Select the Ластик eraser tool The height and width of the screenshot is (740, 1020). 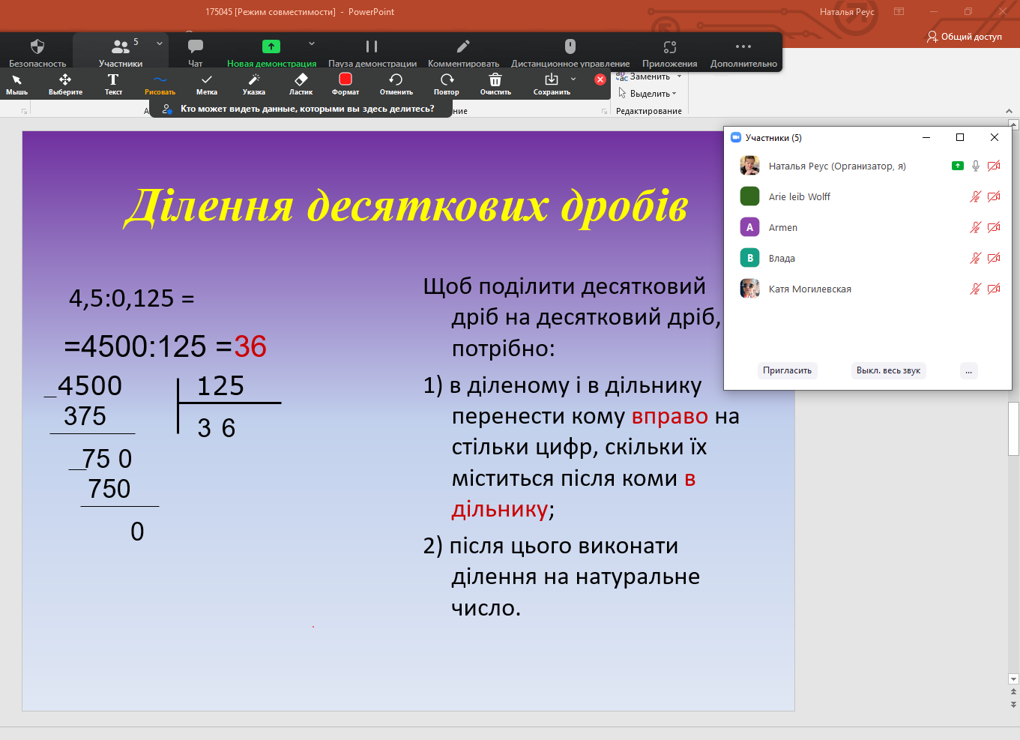(x=301, y=83)
